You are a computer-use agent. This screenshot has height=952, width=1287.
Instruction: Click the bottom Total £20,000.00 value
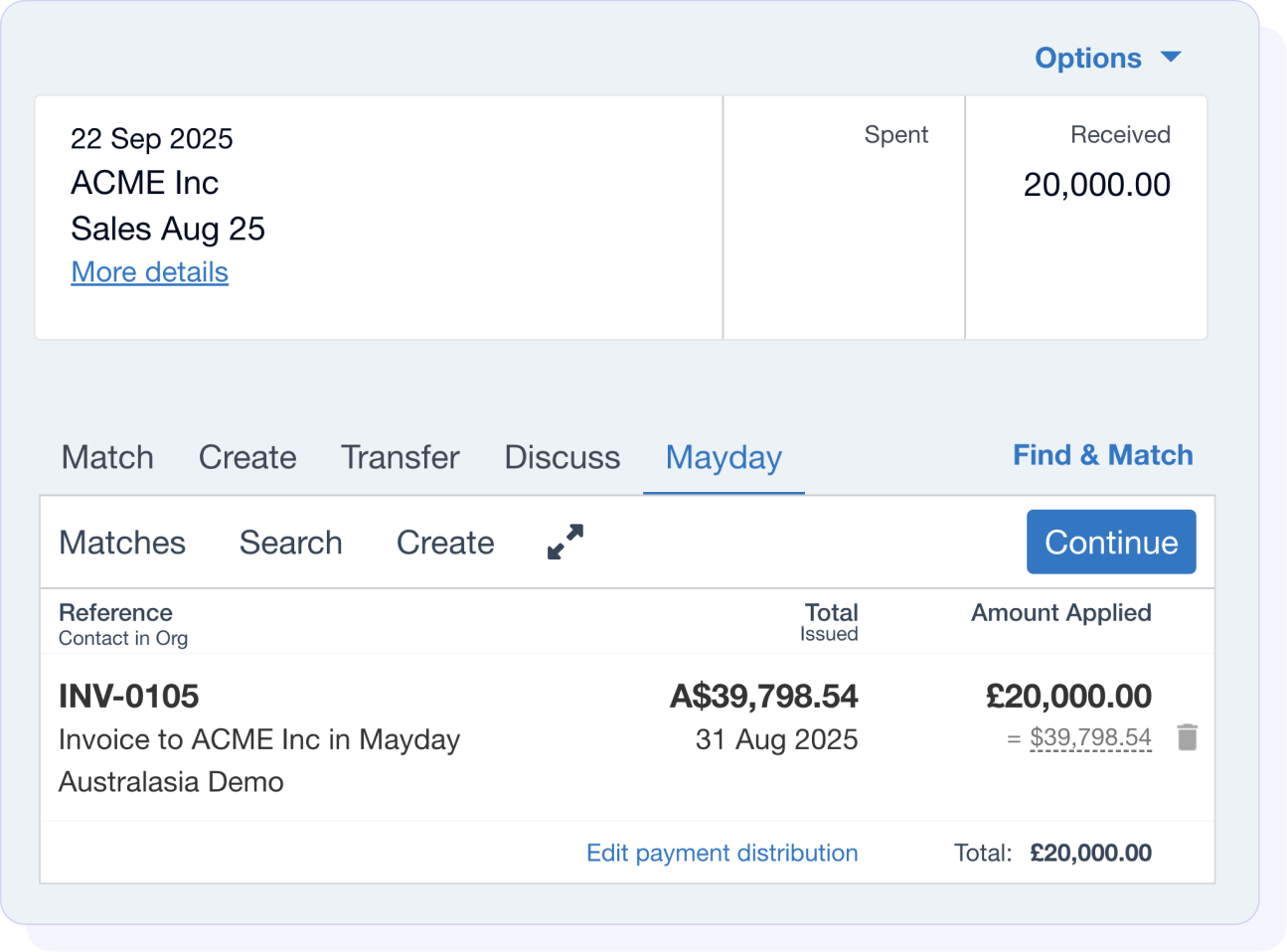pos(1091,853)
